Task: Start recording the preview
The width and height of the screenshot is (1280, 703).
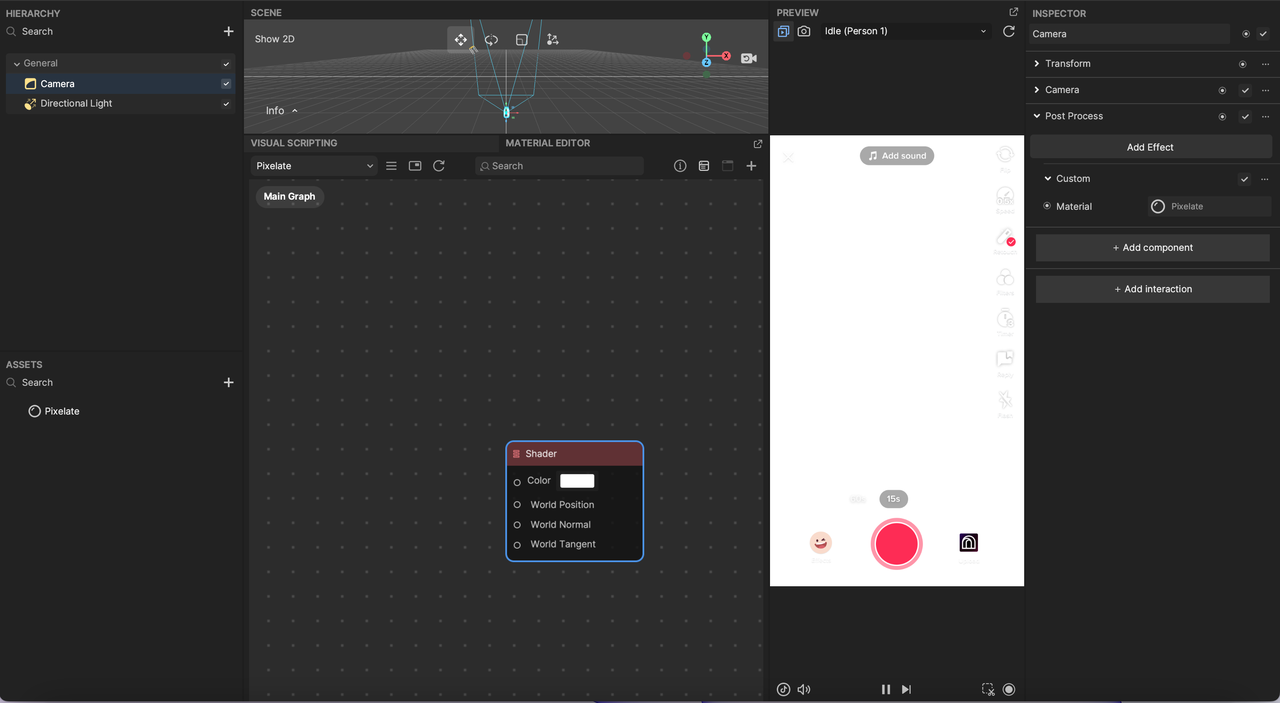Action: click(1009, 689)
